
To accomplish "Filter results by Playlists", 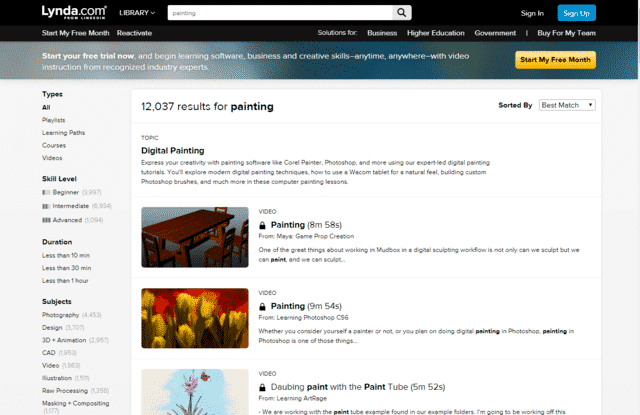I will click(x=53, y=120).
